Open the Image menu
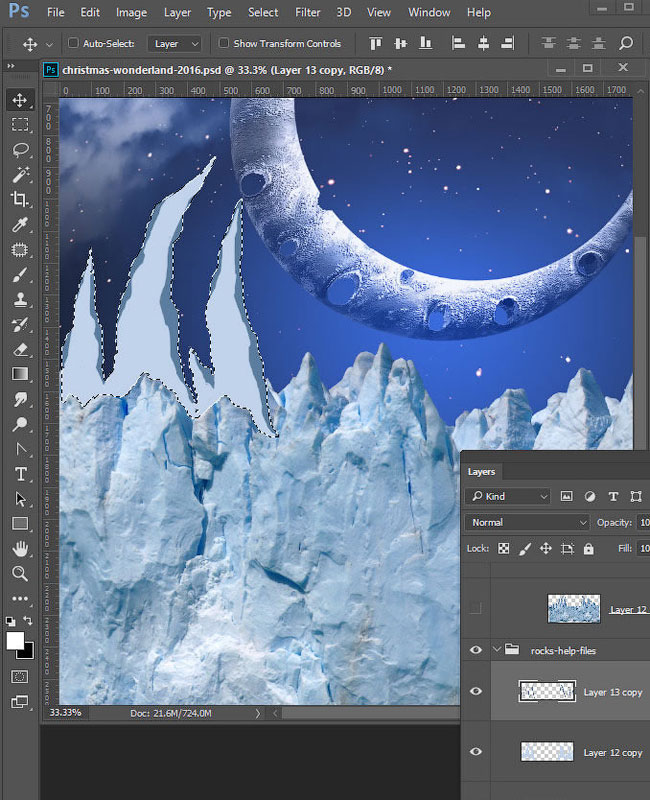Image resolution: width=650 pixels, height=800 pixels. (x=131, y=12)
